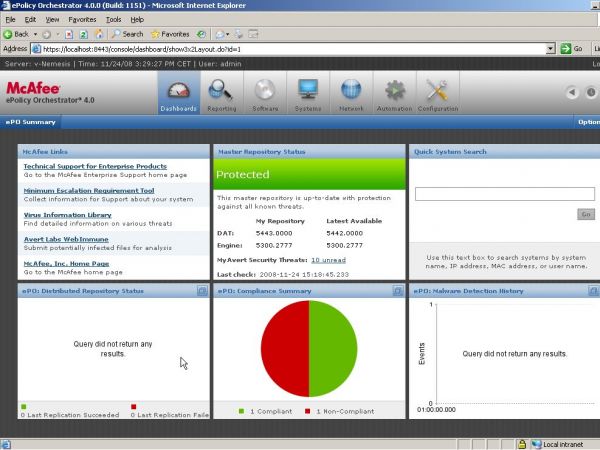
Task: Open the File menu
Action: pos(10,20)
